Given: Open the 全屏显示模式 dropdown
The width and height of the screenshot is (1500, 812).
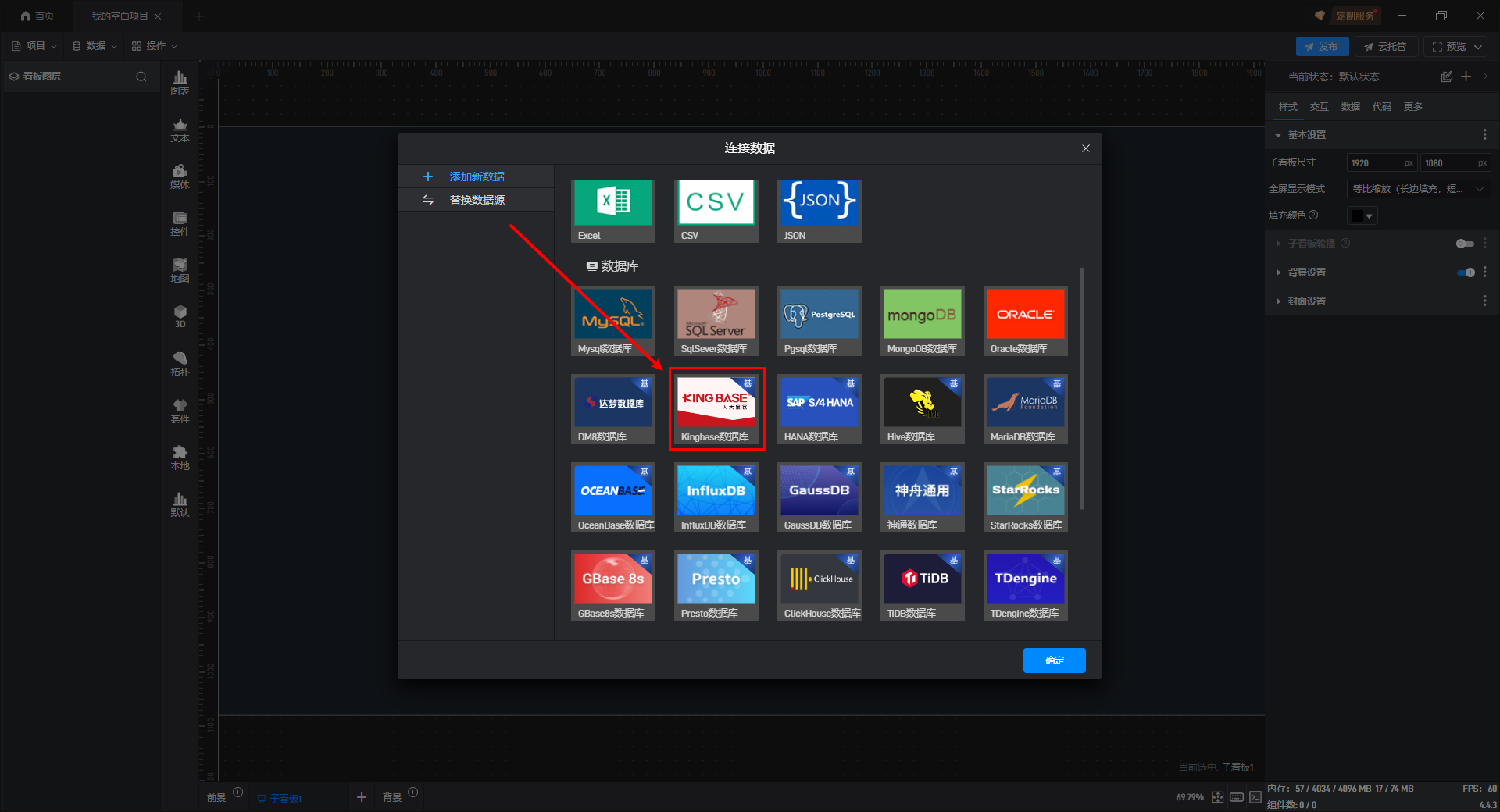Looking at the screenshot, I should (x=1419, y=189).
